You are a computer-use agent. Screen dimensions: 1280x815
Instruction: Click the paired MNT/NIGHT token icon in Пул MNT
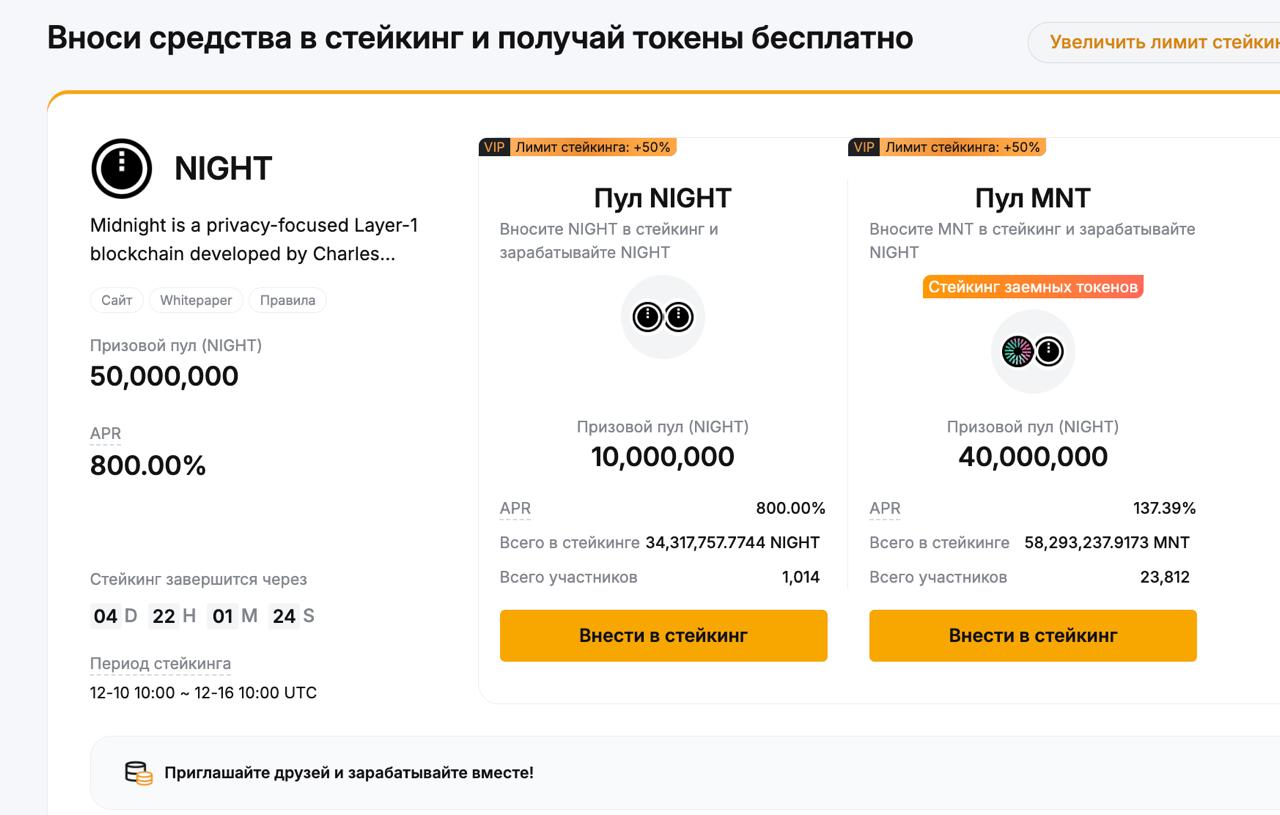(1033, 351)
